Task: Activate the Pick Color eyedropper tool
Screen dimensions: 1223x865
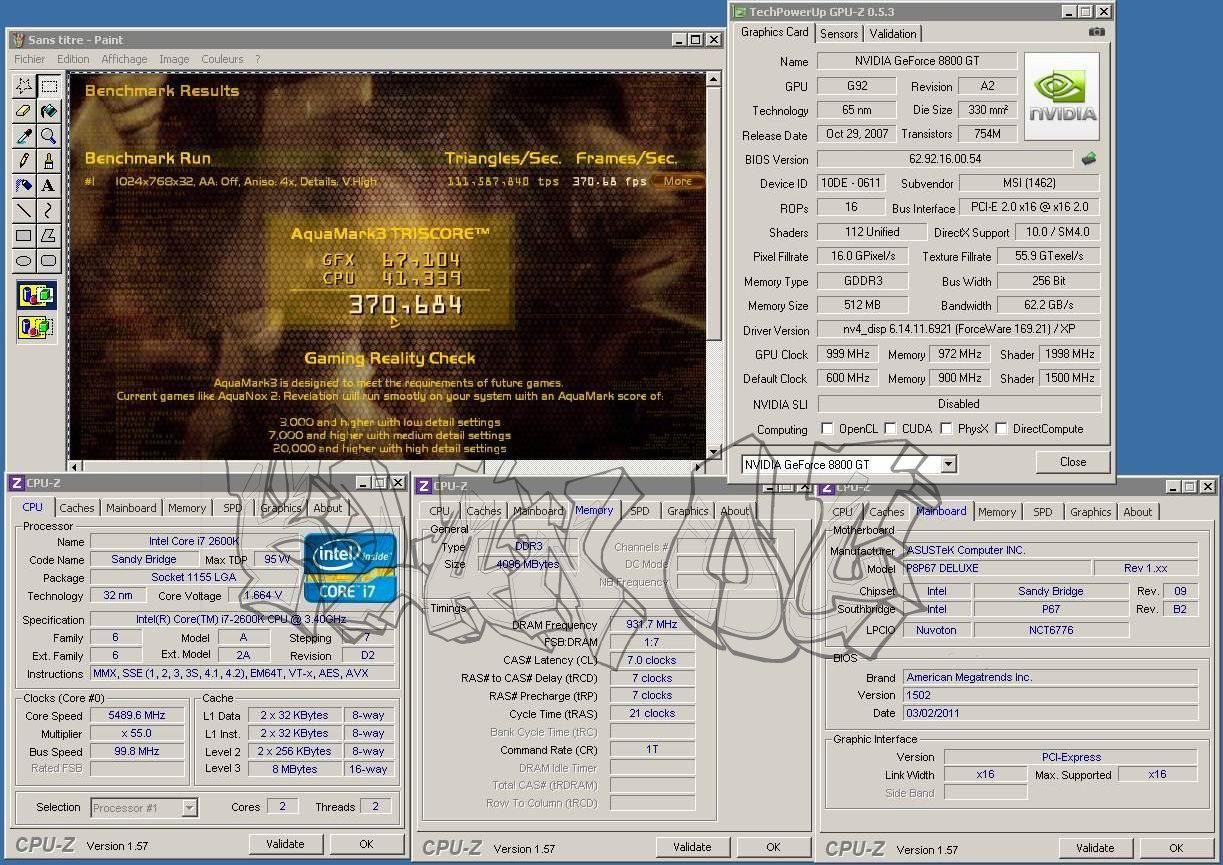Action: (x=24, y=136)
